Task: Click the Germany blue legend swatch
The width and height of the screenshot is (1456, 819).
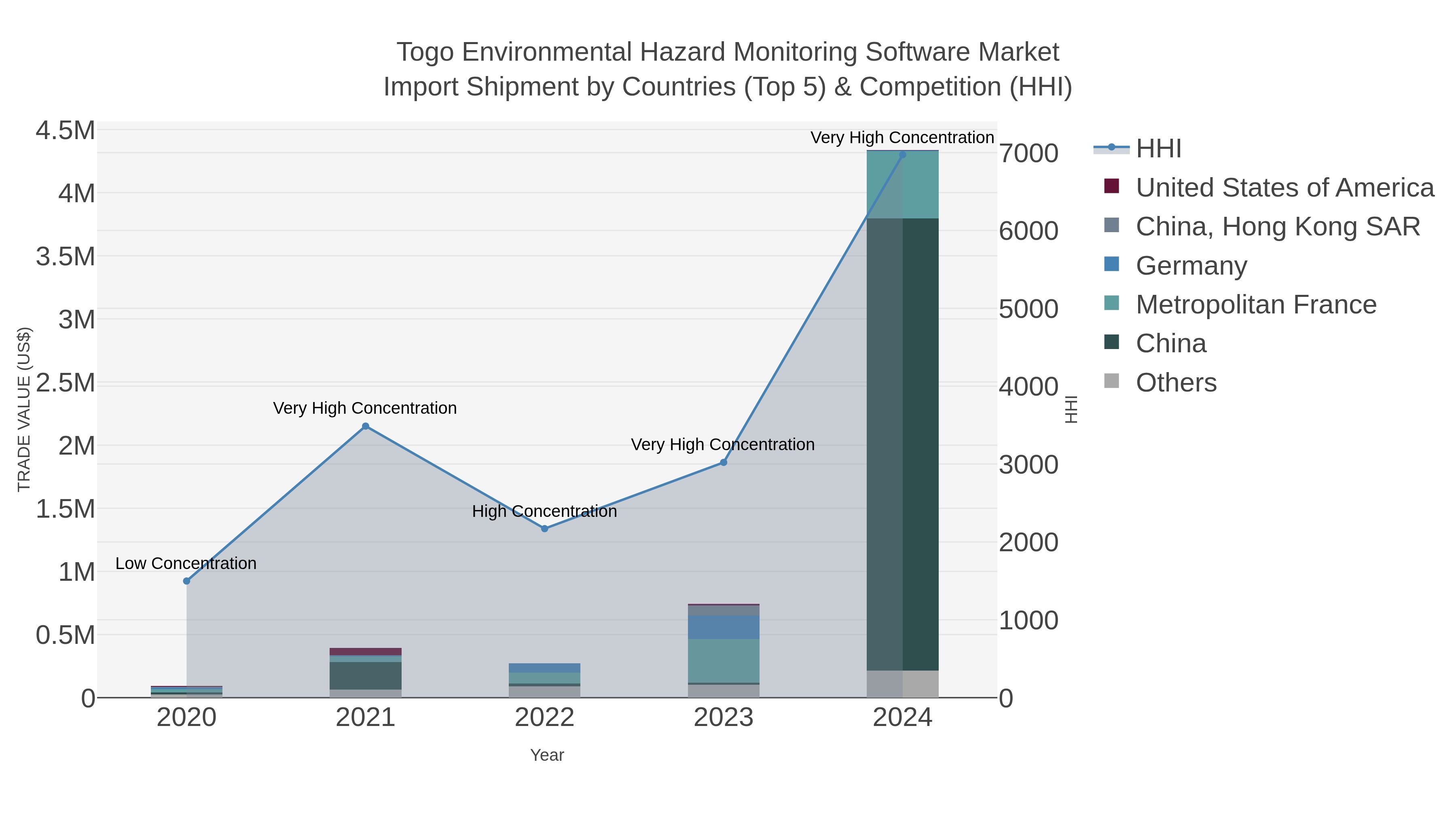Action: 1111,264
